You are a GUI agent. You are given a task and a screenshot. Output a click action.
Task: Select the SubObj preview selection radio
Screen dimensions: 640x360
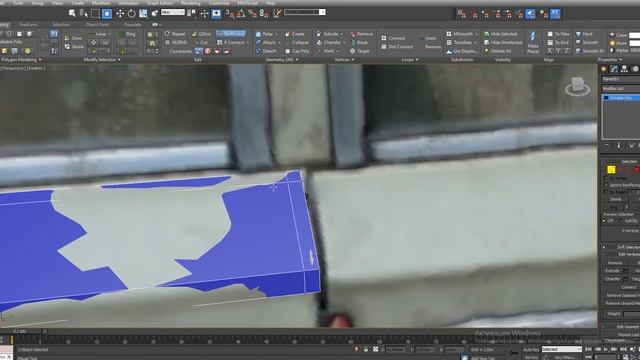[x=621, y=221]
